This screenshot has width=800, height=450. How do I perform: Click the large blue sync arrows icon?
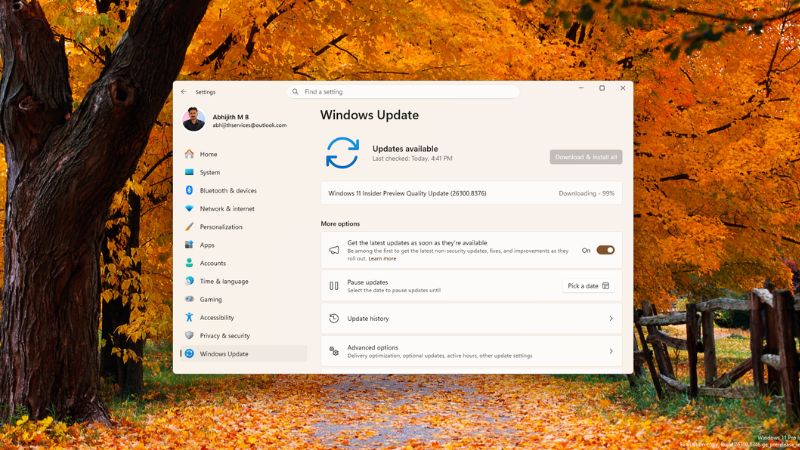(342, 153)
